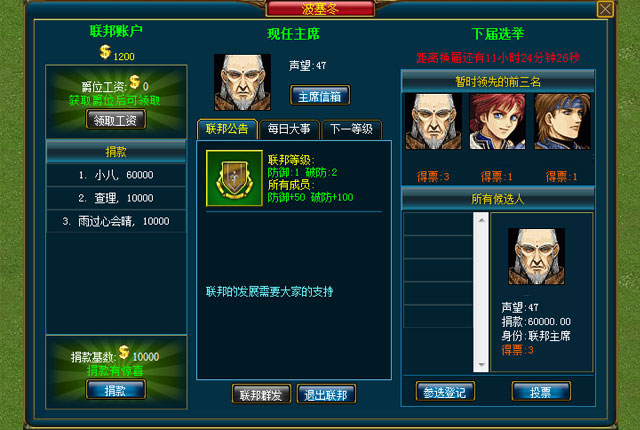The width and height of the screenshot is (640, 430).
Task: Open the 下一等级 tab
Action: (x=351, y=129)
